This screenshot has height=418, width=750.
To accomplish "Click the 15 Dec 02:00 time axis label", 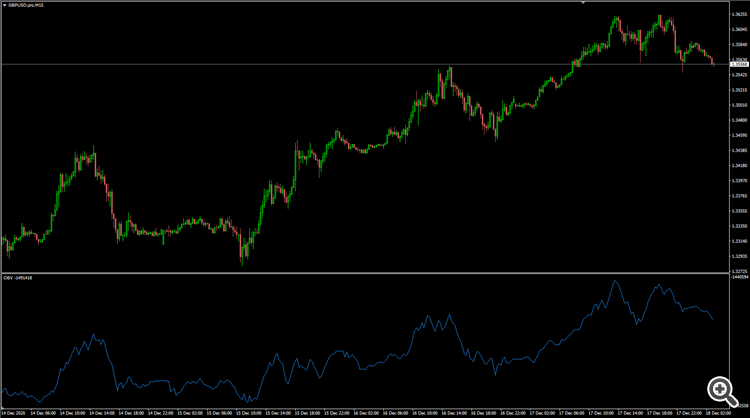I will [x=190, y=413].
